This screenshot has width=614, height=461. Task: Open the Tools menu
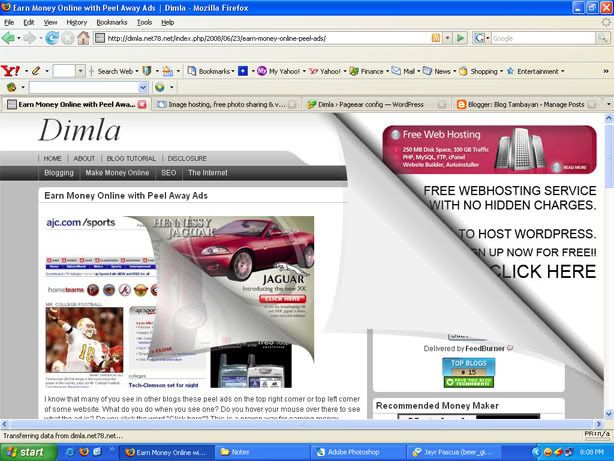144,22
